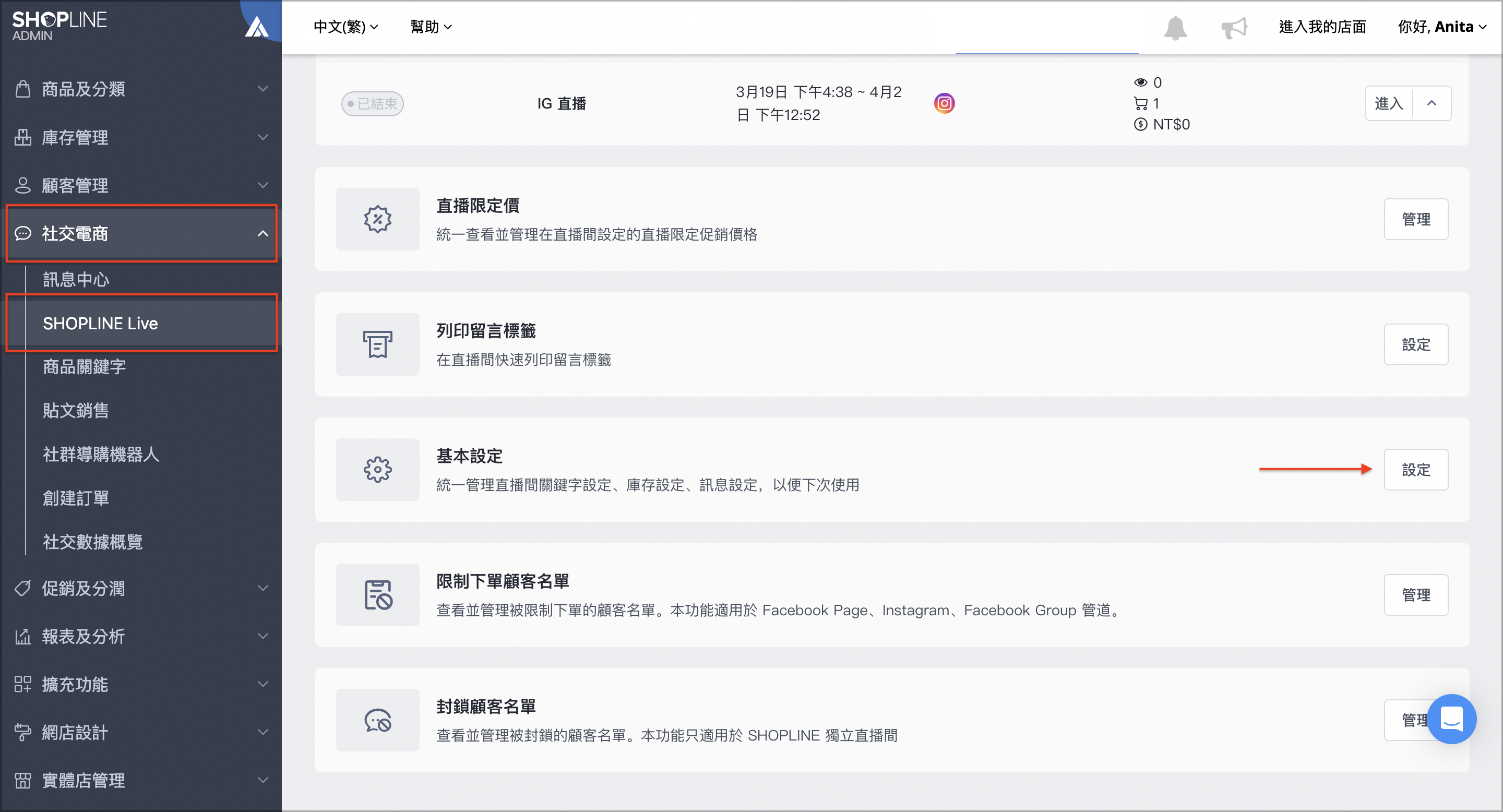The width and height of the screenshot is (1503, 812).
Task: Click the tag icon beside 促銷及分潤
Action: (x=23, y=588)
